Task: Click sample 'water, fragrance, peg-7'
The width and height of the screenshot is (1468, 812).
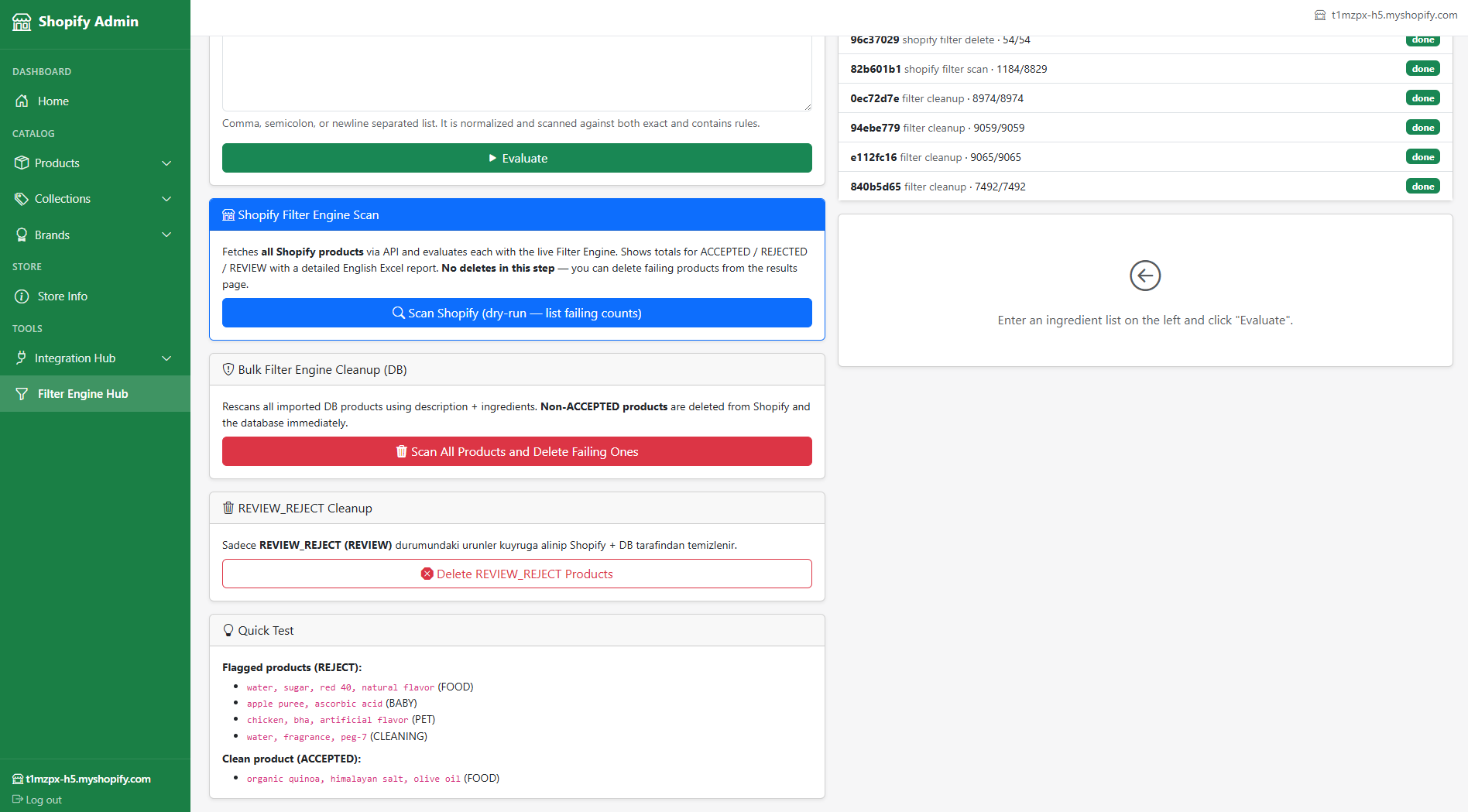Action: click(x=307, y=737)
